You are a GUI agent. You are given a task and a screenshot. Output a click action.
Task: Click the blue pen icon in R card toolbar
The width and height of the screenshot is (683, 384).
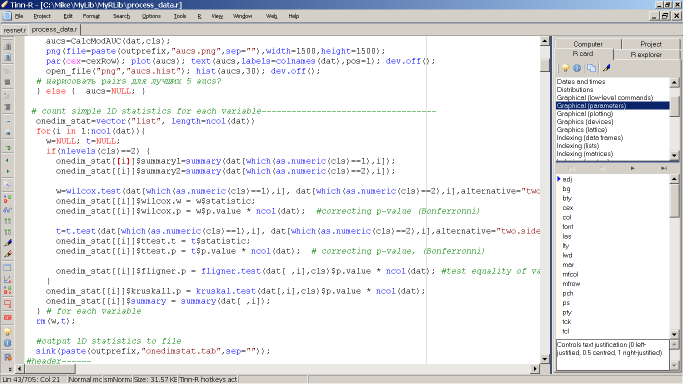(606, 68)
